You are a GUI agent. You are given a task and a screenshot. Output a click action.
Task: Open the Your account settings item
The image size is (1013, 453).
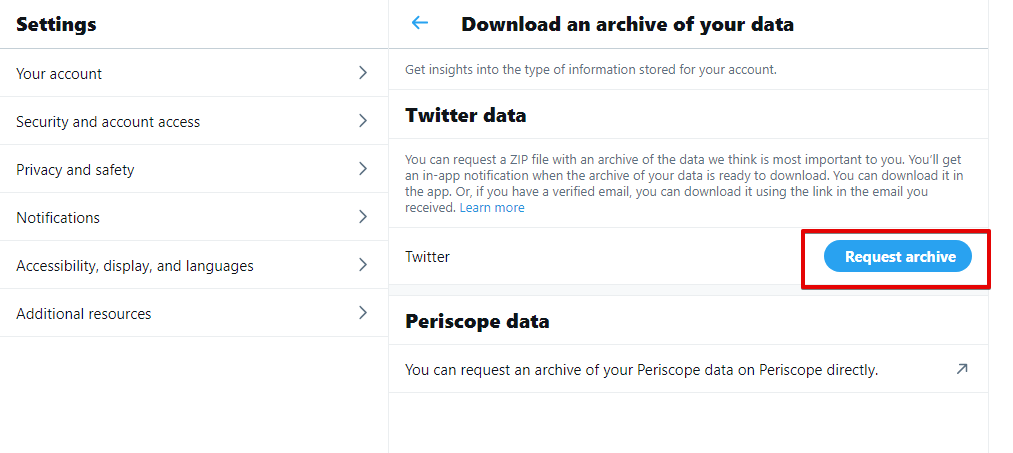(59, 74)
